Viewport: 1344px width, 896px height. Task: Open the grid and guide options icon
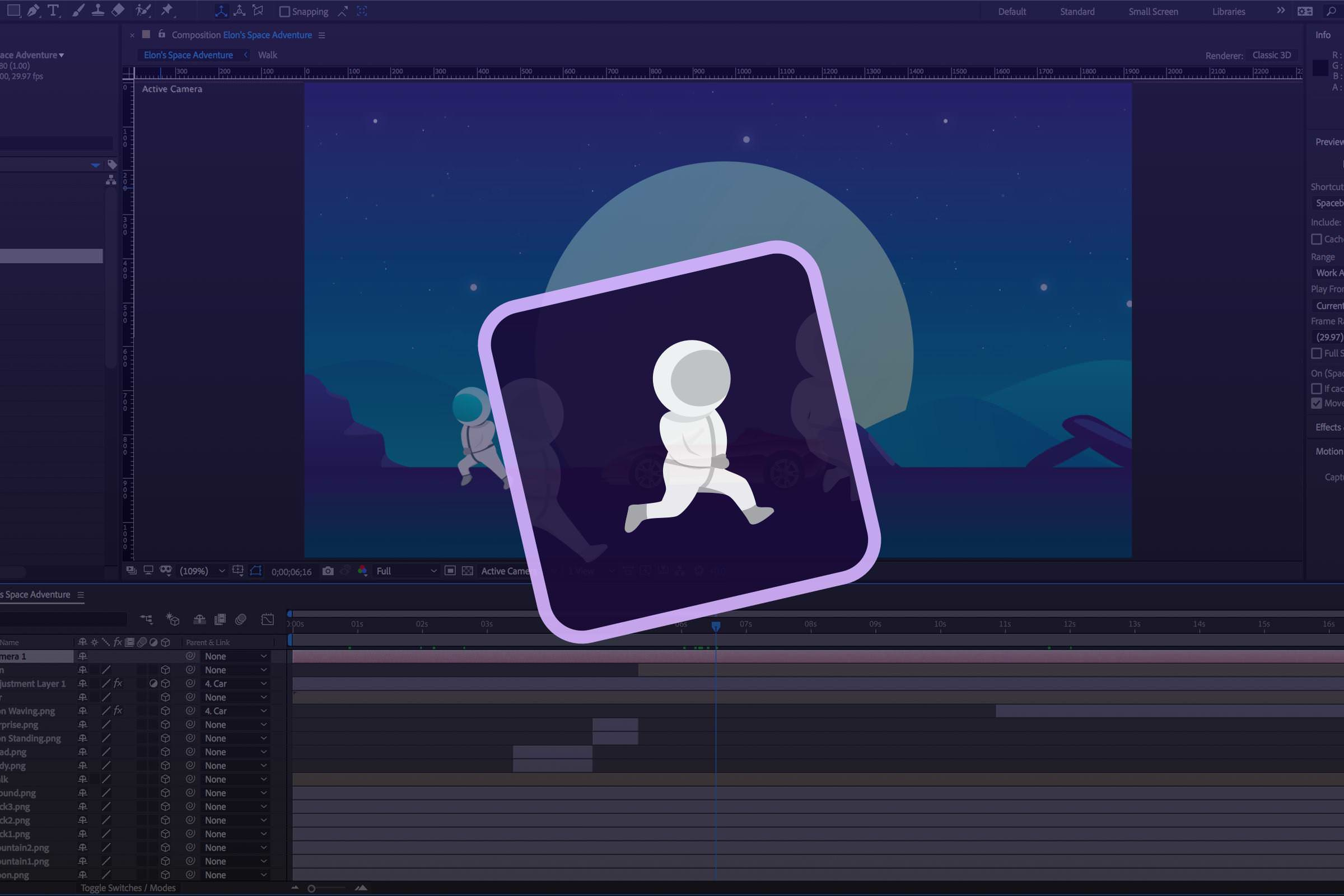239,571
